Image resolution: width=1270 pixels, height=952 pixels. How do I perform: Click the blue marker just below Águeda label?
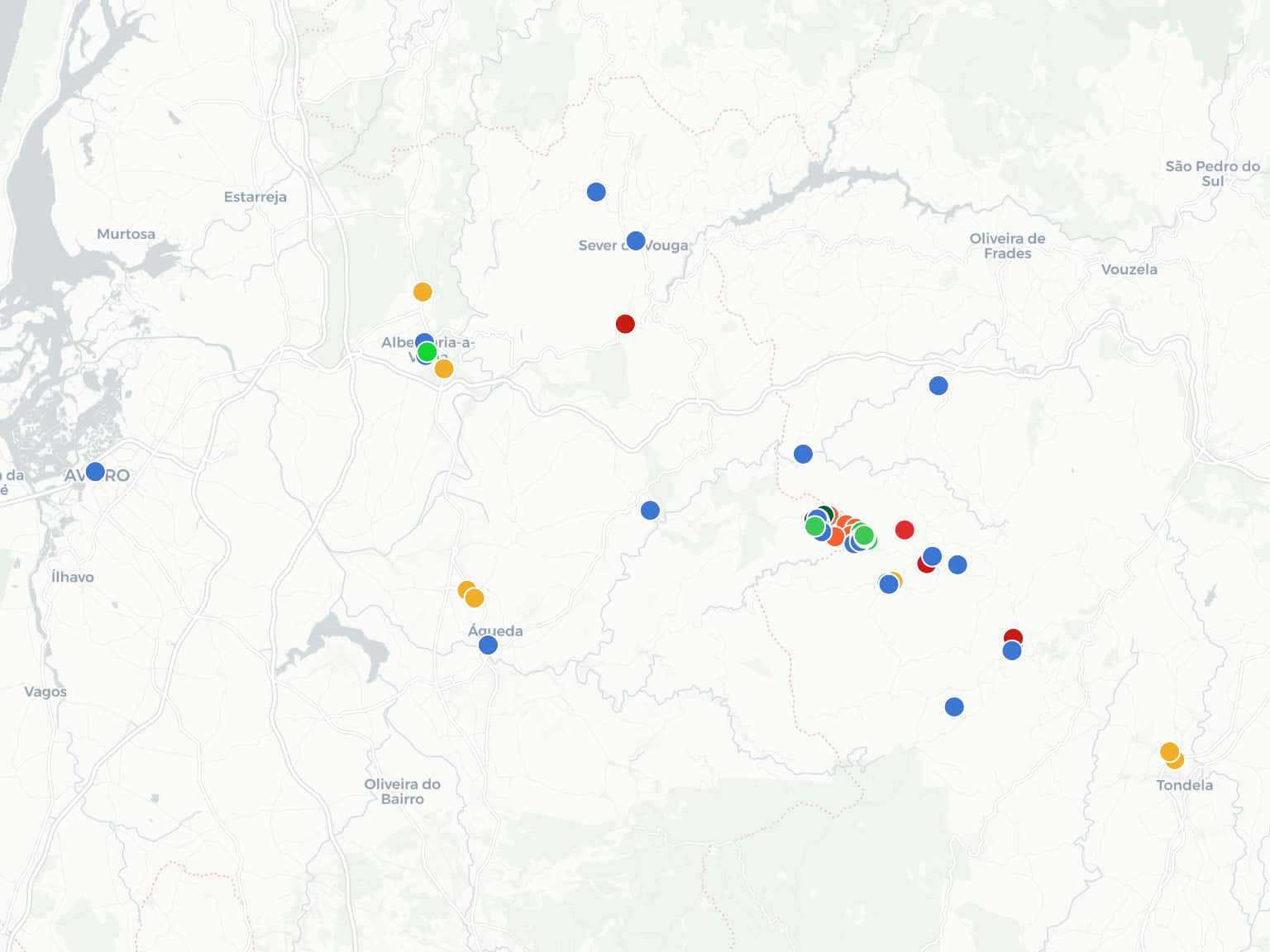(488, 645)
